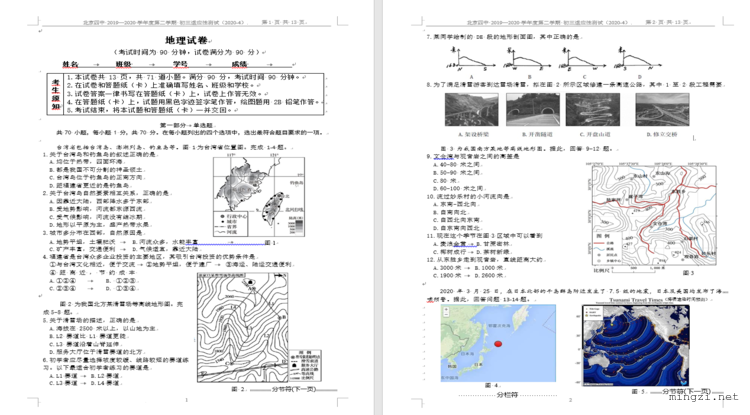Click the 比例尺 scale bar under figure 3
This screenshot has width=750, height=415.
pyautogui.click(x=629, y=270)
